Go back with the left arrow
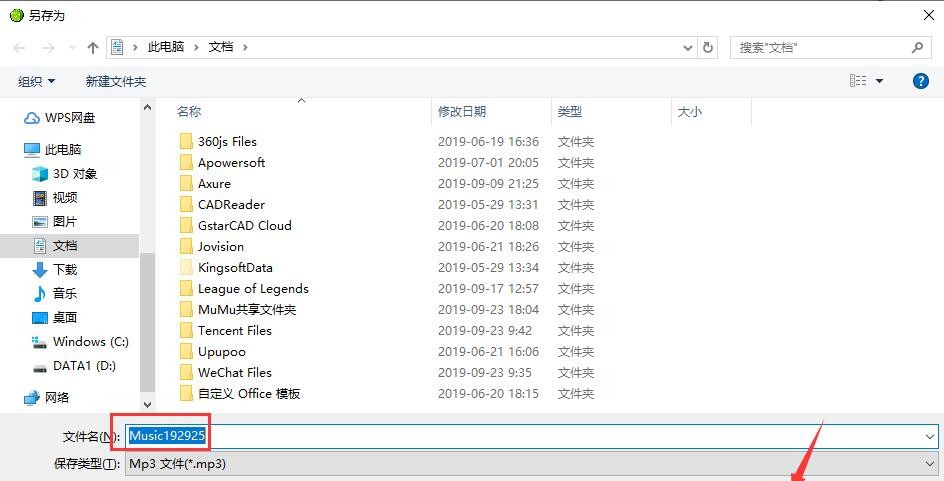The width and height of the screenshot is (944, 481). click(19, 48)
